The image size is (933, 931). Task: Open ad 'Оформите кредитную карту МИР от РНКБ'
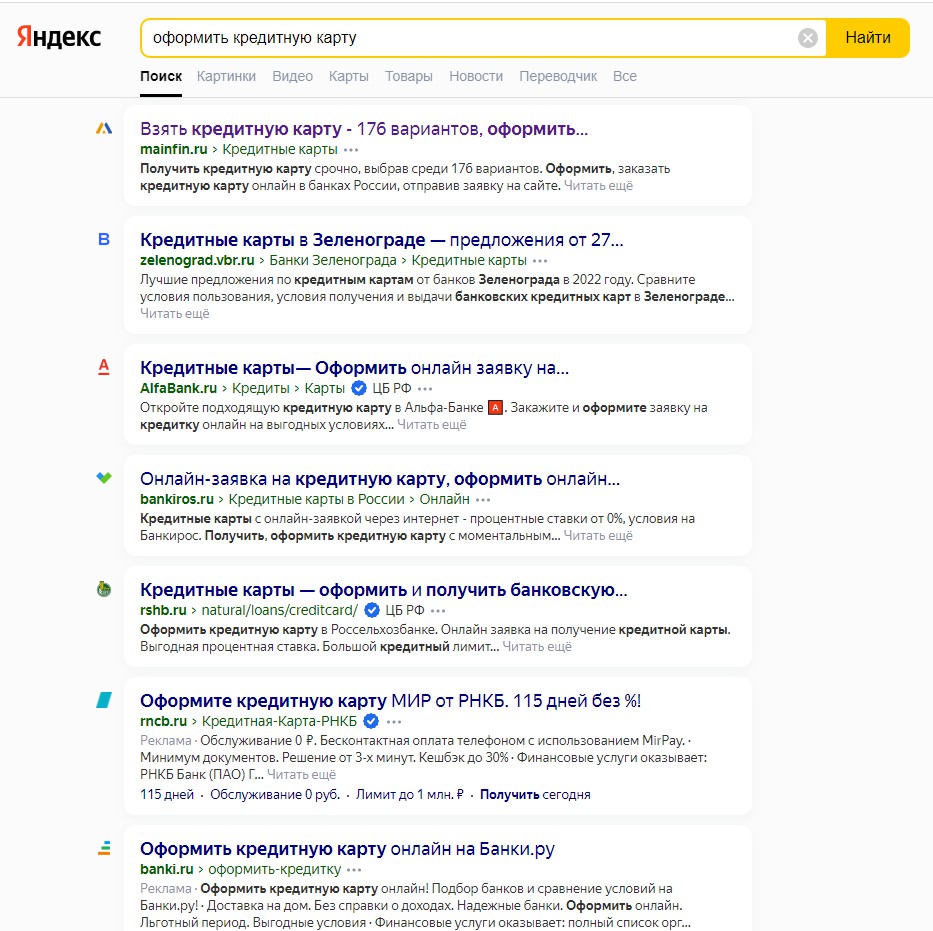(x=390, y=701)
